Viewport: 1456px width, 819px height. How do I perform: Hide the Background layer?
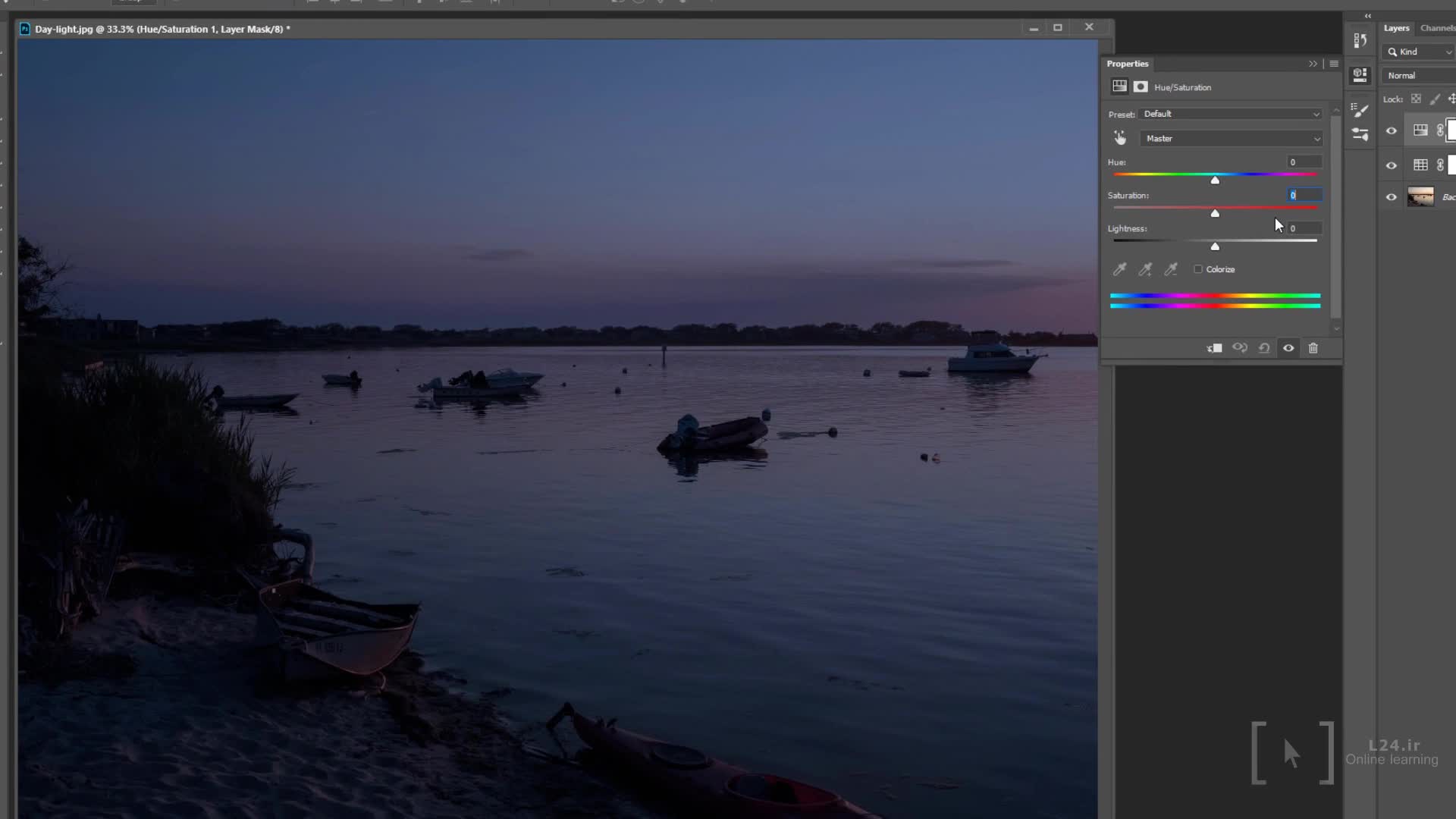[1392, 197]
